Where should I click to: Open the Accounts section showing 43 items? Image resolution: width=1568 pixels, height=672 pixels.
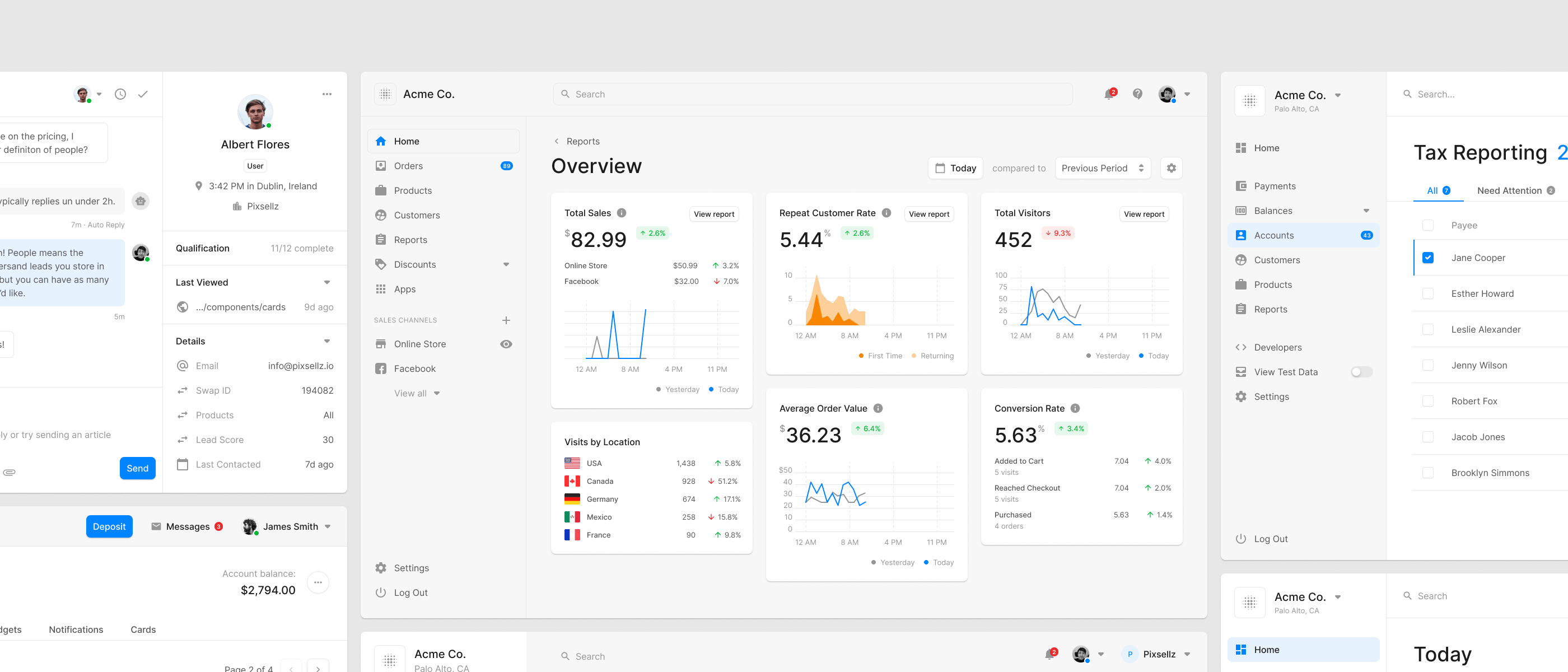click(1273, 235)
